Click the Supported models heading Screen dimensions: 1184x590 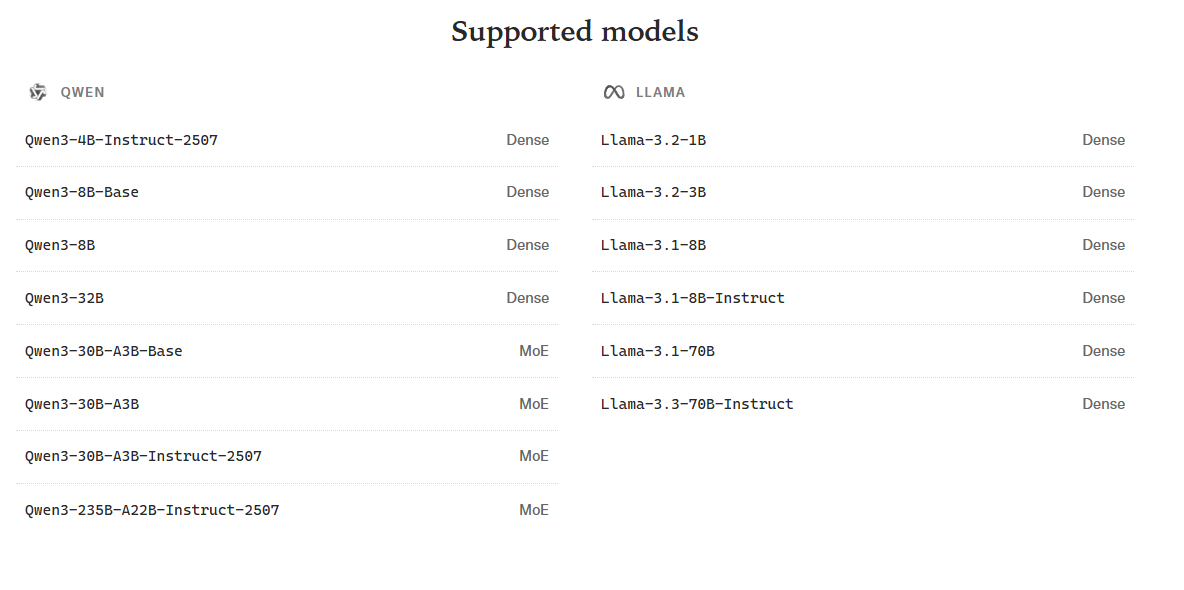tap(574, 32)
